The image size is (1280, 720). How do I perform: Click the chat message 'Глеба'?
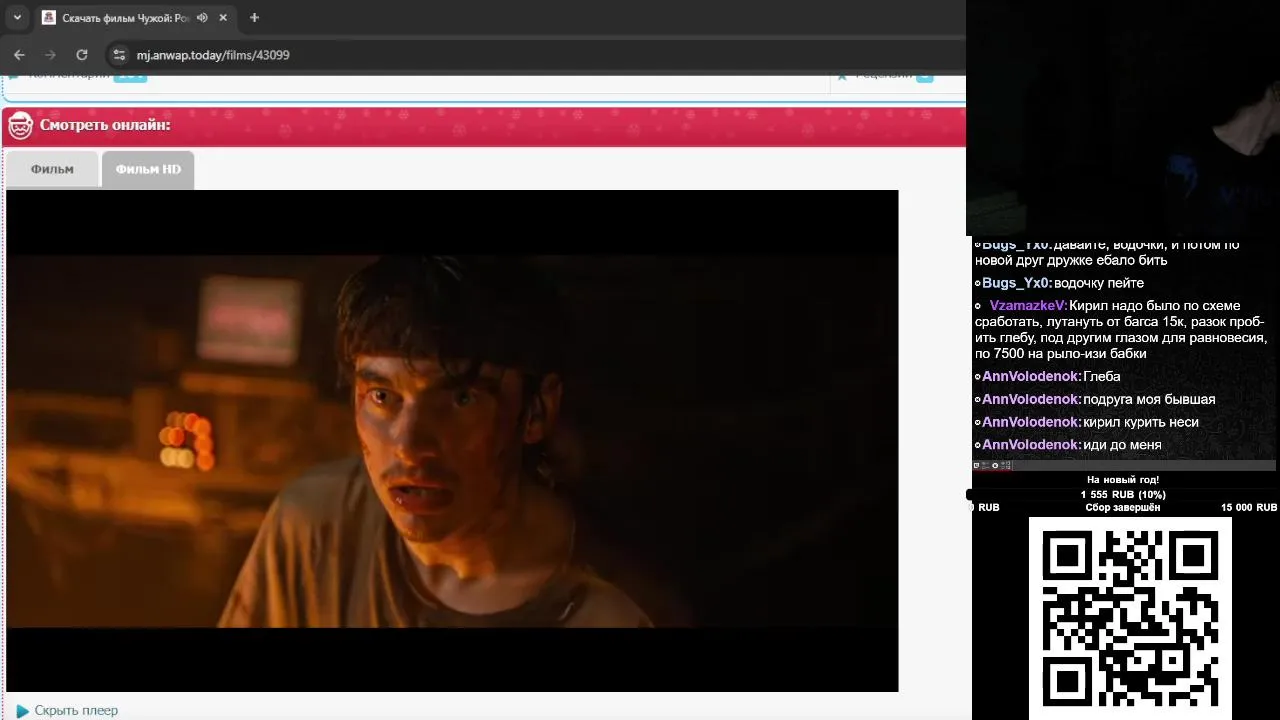(x=1101, y=376)
